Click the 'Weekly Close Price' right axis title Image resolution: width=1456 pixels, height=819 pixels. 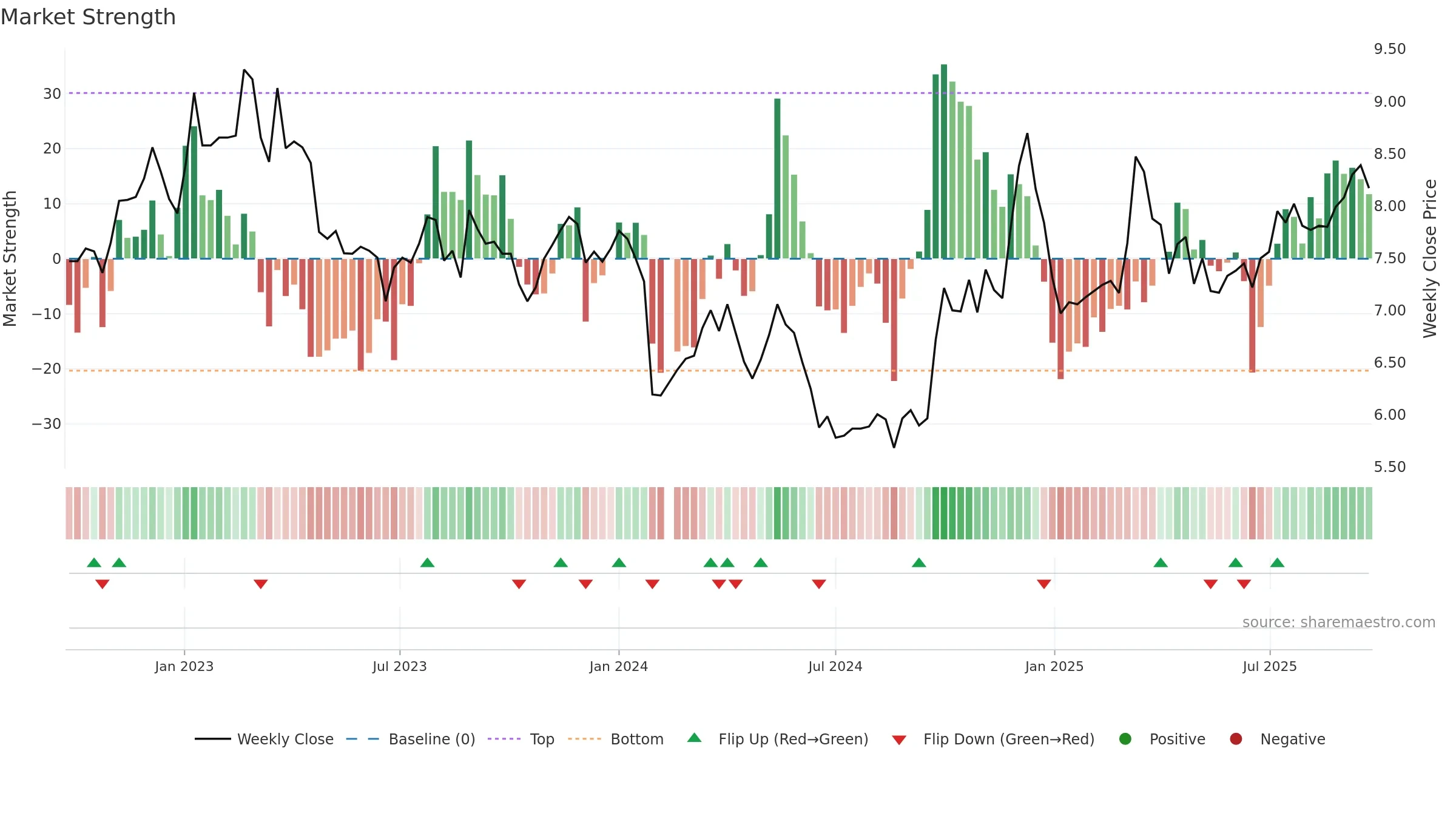[1430, 258]
